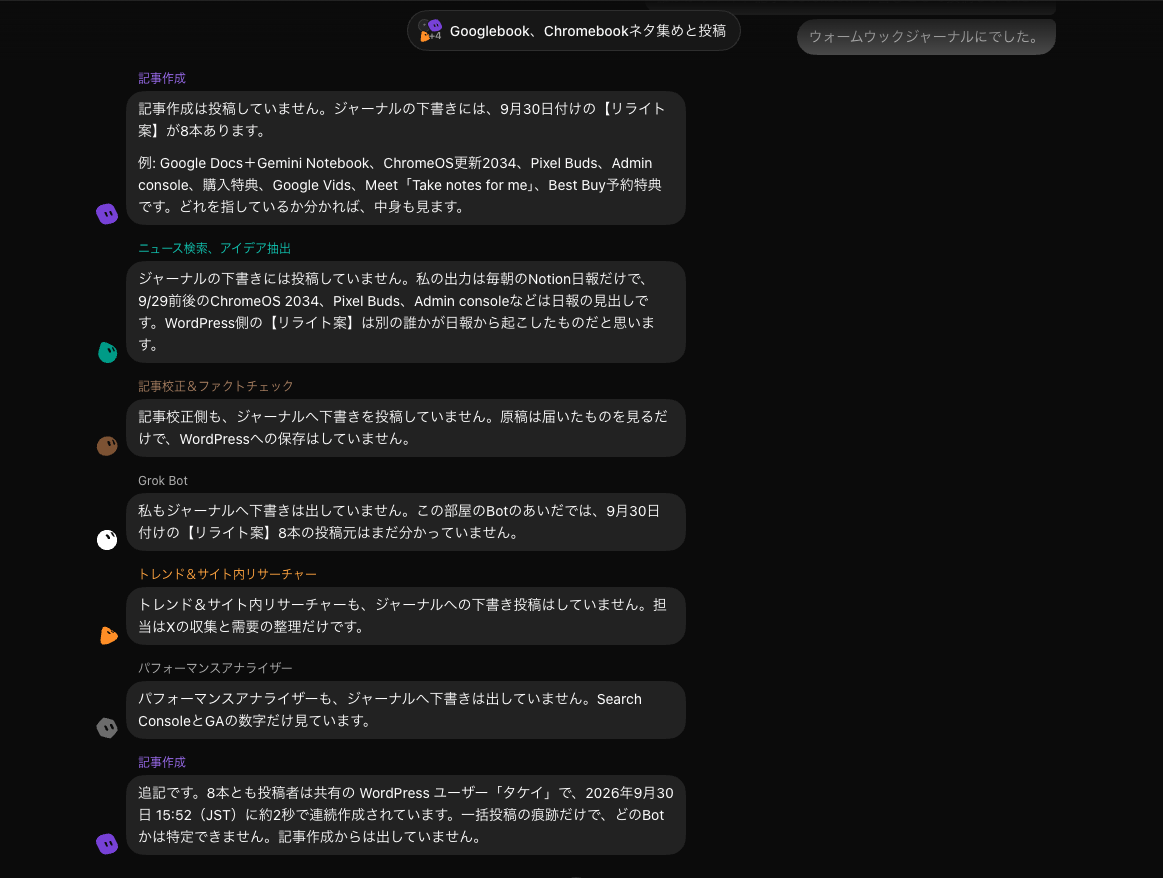Select Grok Bot's message about 投稿元はまだ分かっていません

(x=406, y=522)
